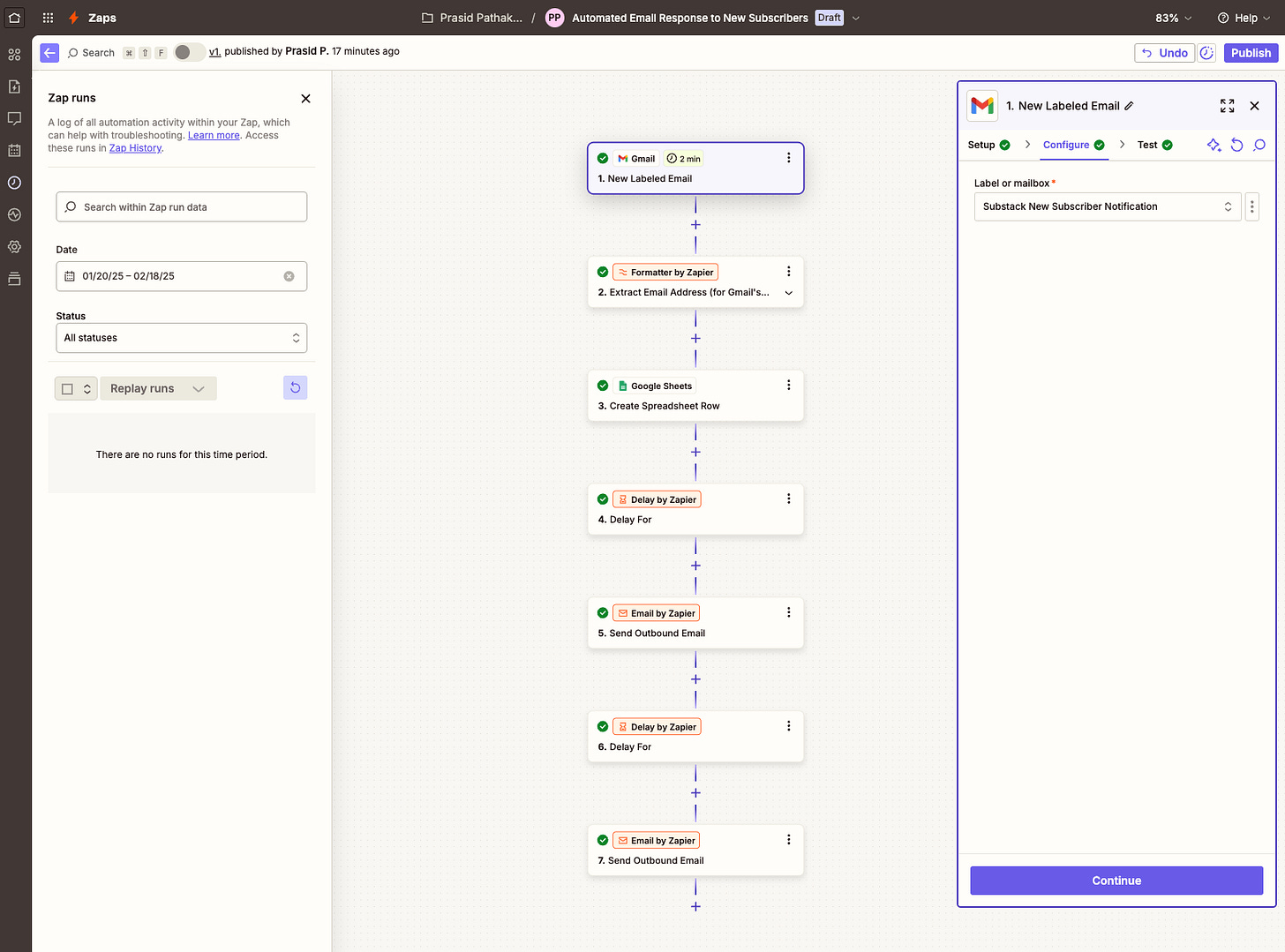Open options menu beside Label or mailbox field
Screen dimensions: 1285x952
[x=1251, y=206]
